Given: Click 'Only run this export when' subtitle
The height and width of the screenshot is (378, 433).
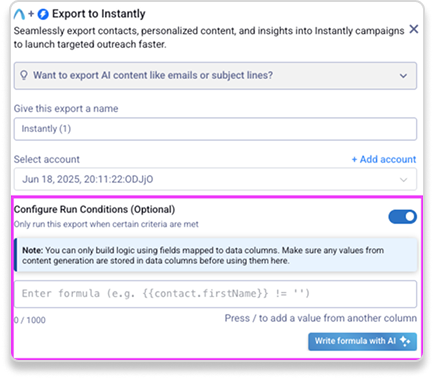Looking at the screenshot, I should coord(106,224).
